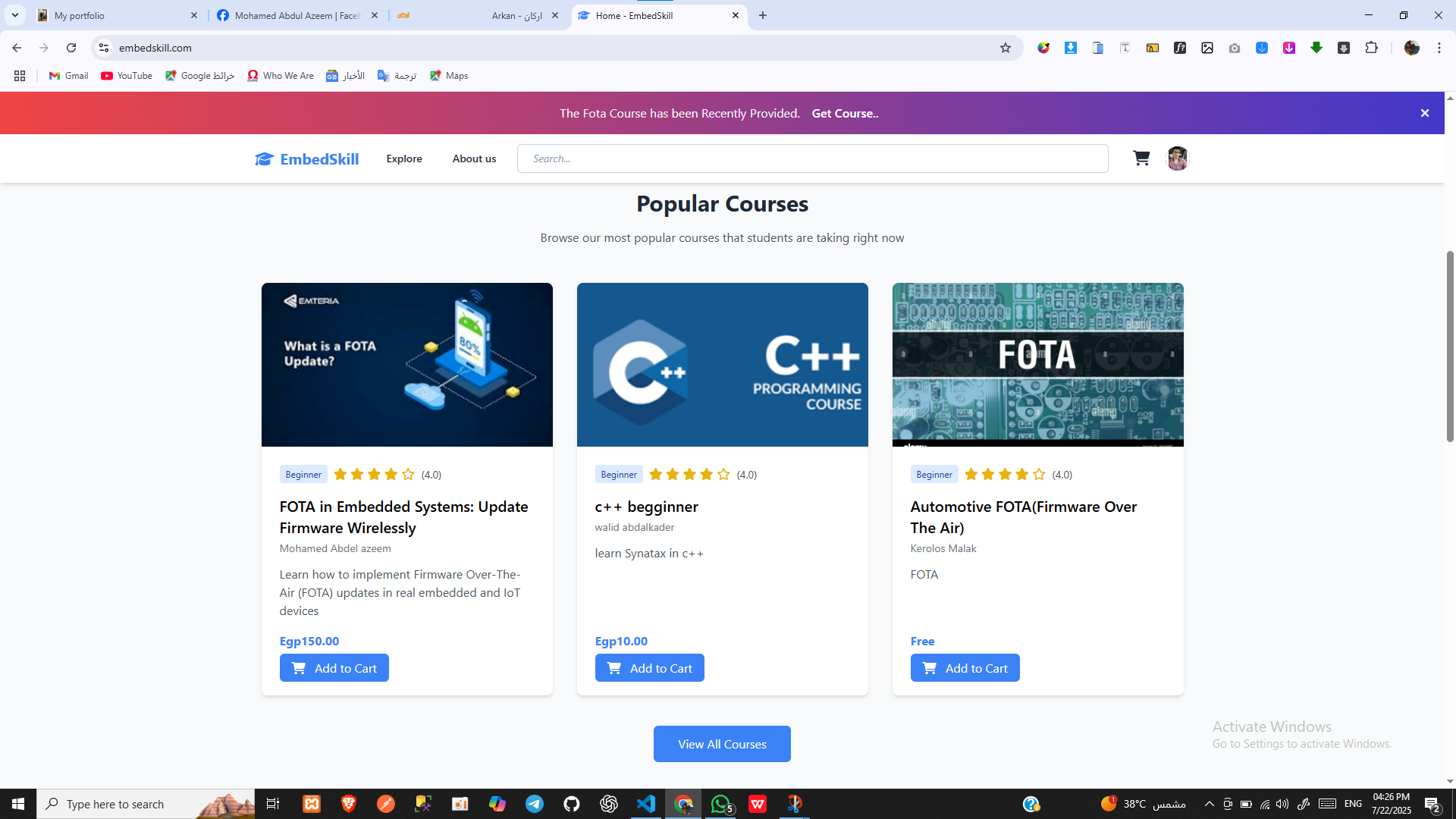Open the YouTube bookmark

(x=127, y=76)
